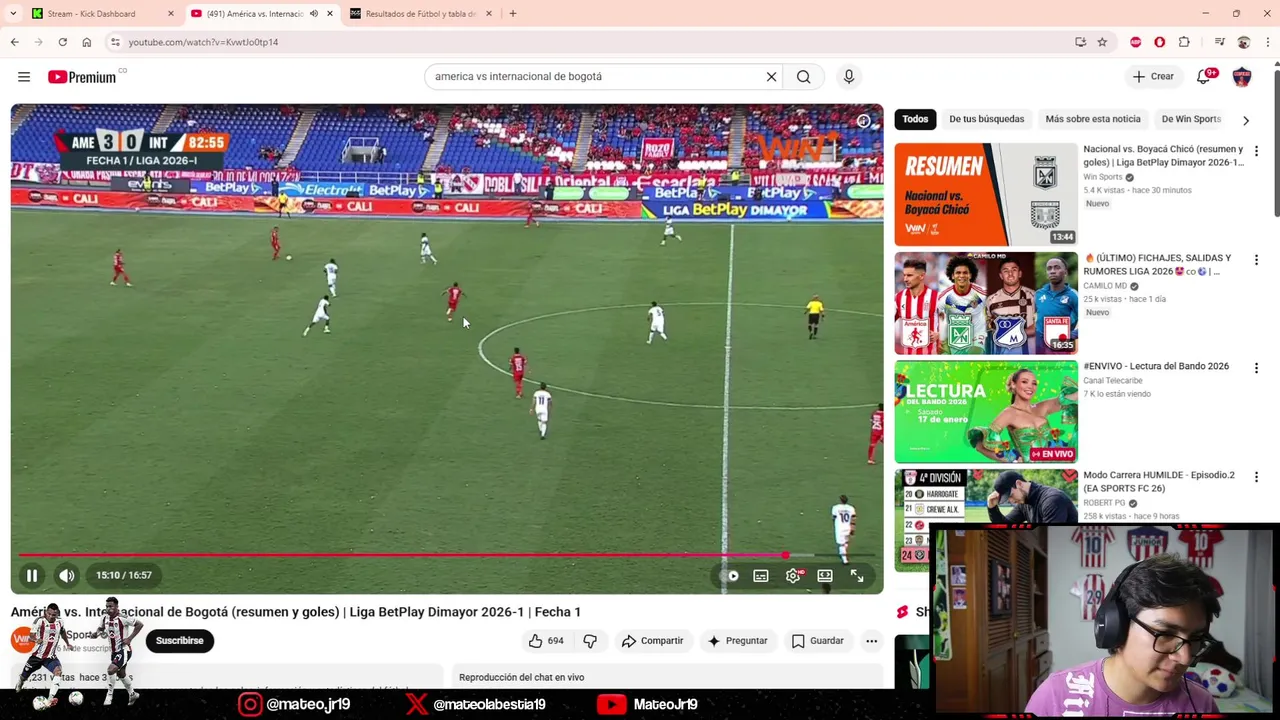1280x720 pixels.
Task: Open options for Modo Carrera HUMILDE
Action: click(x=1256, y=477)
